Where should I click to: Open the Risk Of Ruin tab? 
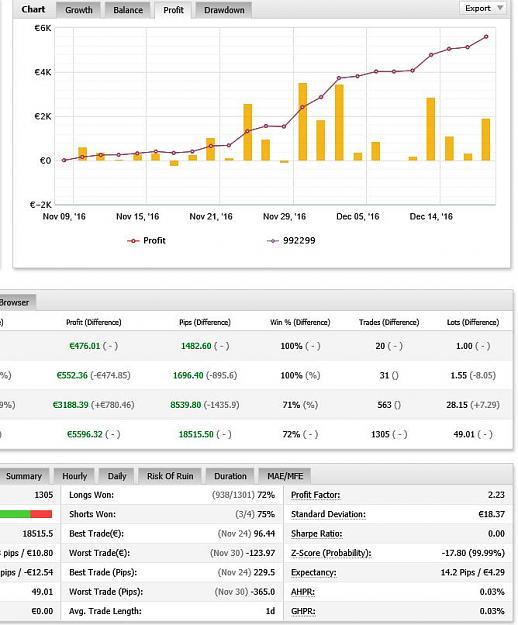[170, 476]
